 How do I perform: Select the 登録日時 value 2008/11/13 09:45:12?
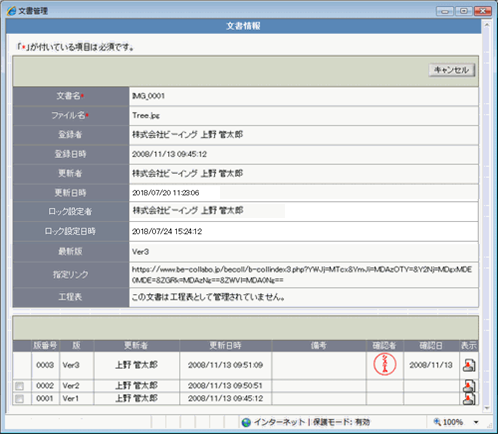[x=169, y=154]
